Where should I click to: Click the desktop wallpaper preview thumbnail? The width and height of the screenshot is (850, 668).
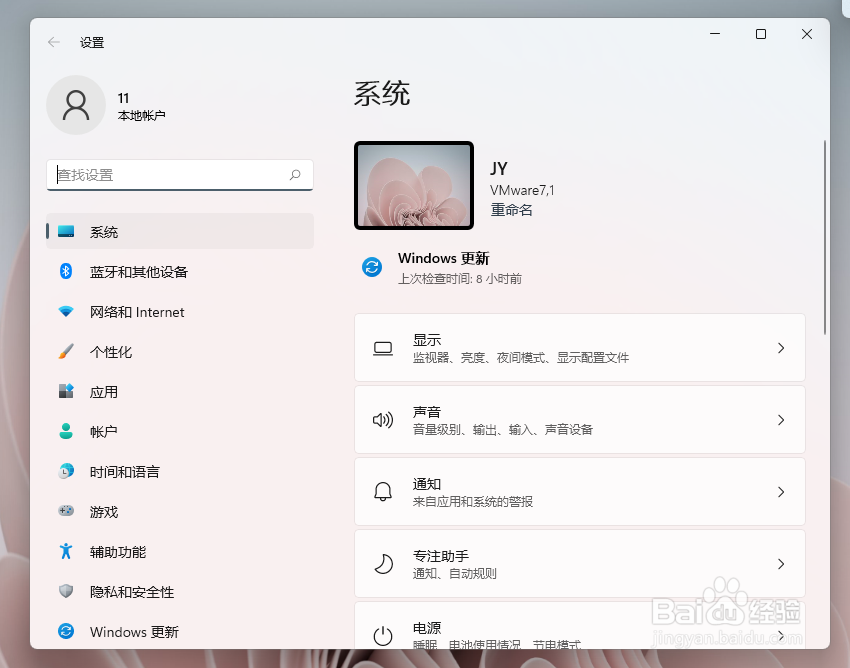(414, 185)
